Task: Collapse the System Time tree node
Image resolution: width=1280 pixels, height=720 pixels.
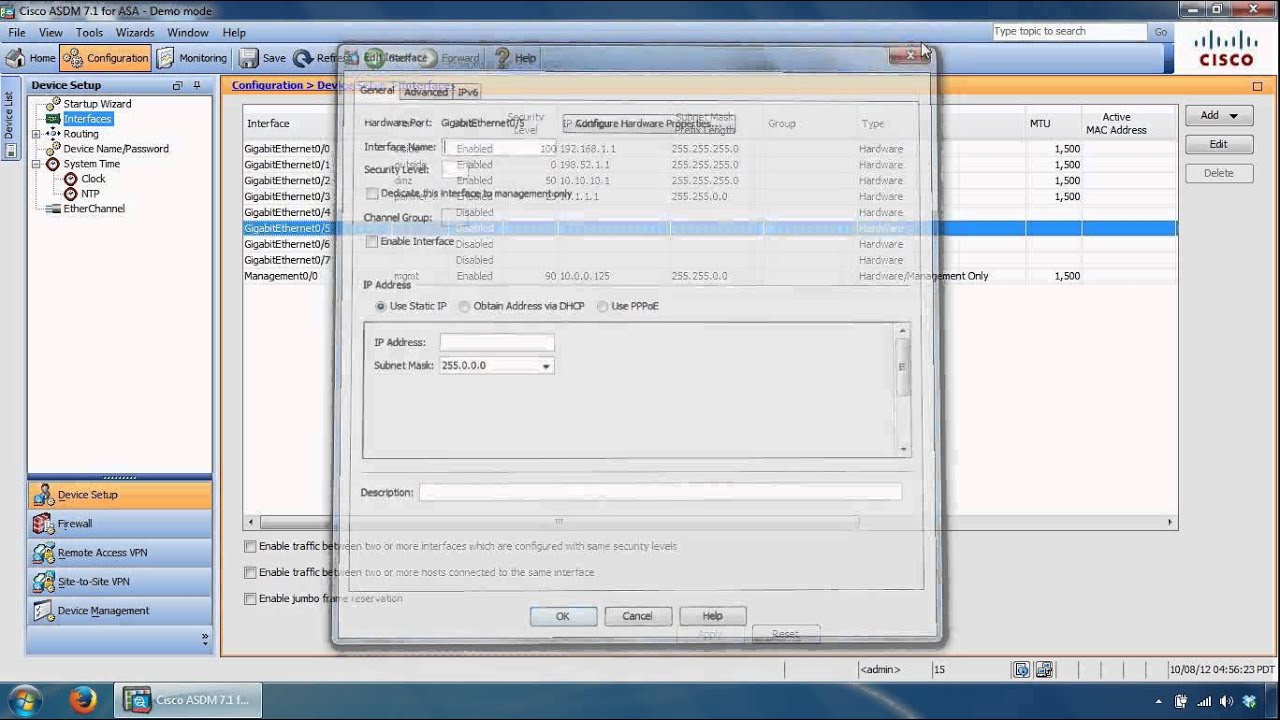Action: point(36,164)
